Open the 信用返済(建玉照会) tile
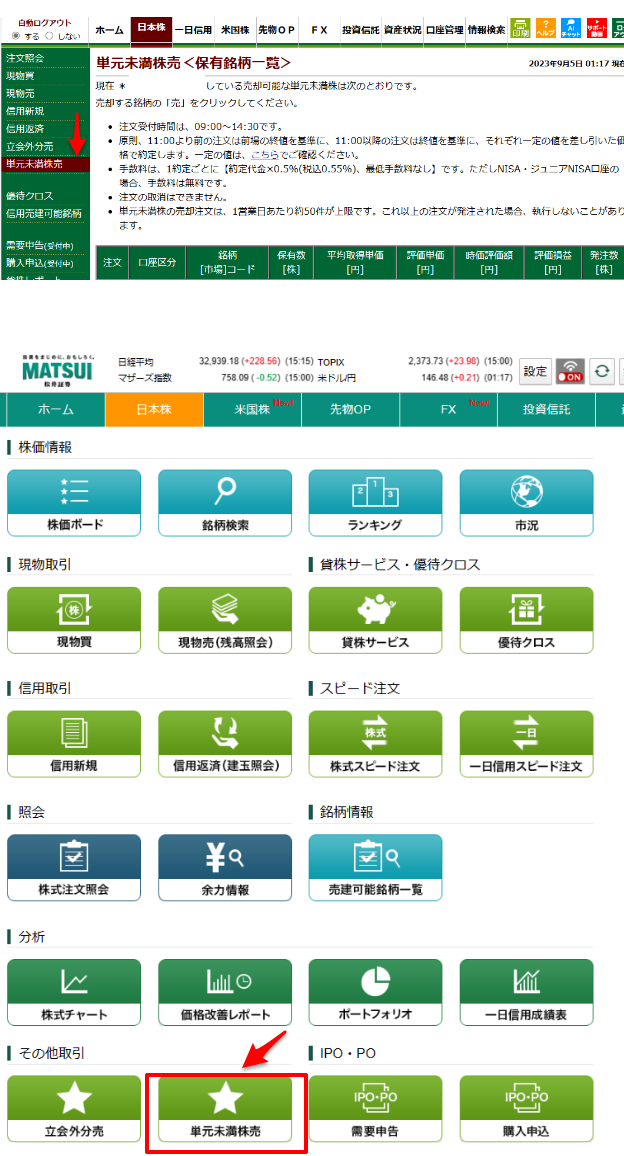 (225, 744)
